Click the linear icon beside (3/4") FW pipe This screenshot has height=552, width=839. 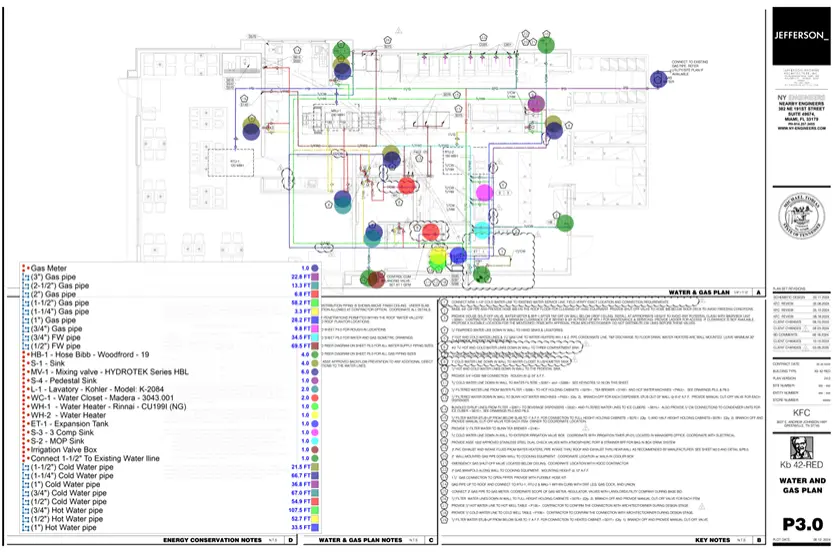[x=25, y=338]
